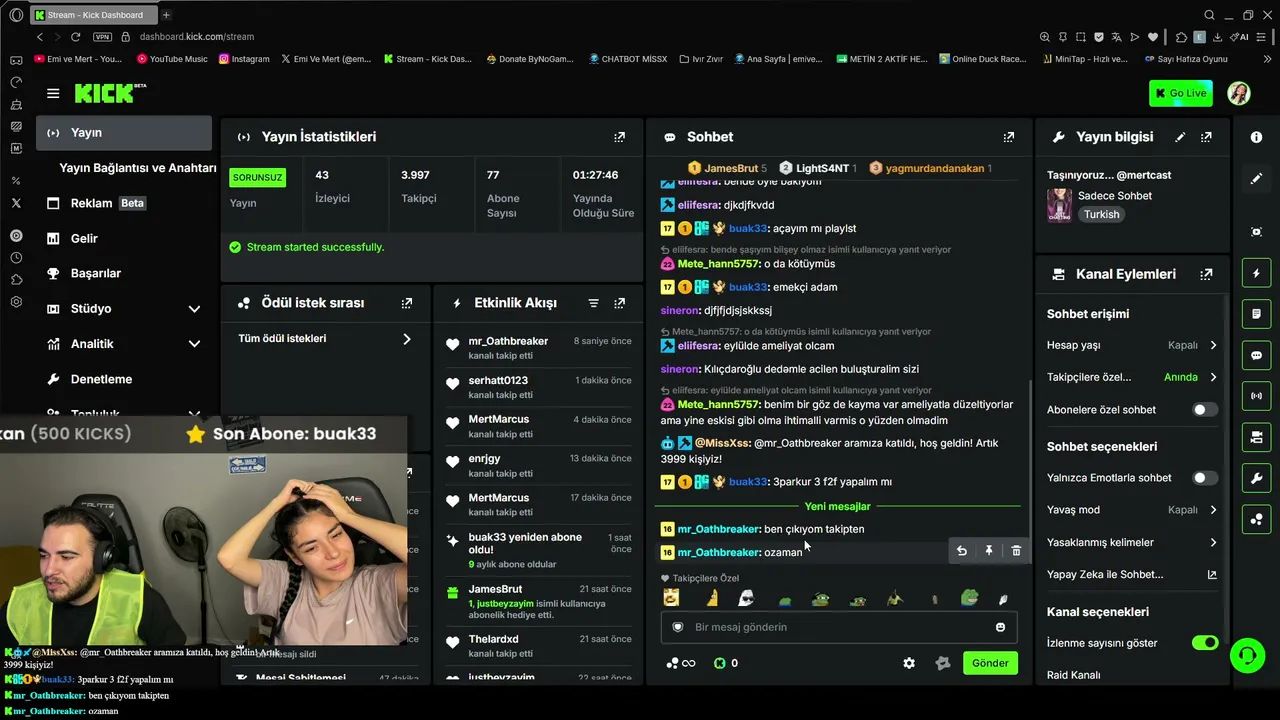
Task: Open the Etkinlik Akışı filter icon
Action: (593, 303)
